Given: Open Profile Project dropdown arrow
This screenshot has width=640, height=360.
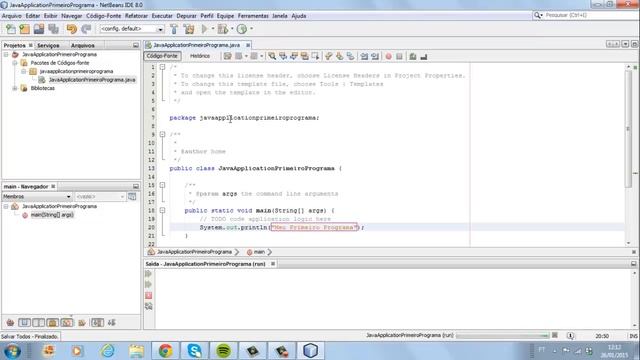Looking at the screenshot, I should click(x=251, y=29).
